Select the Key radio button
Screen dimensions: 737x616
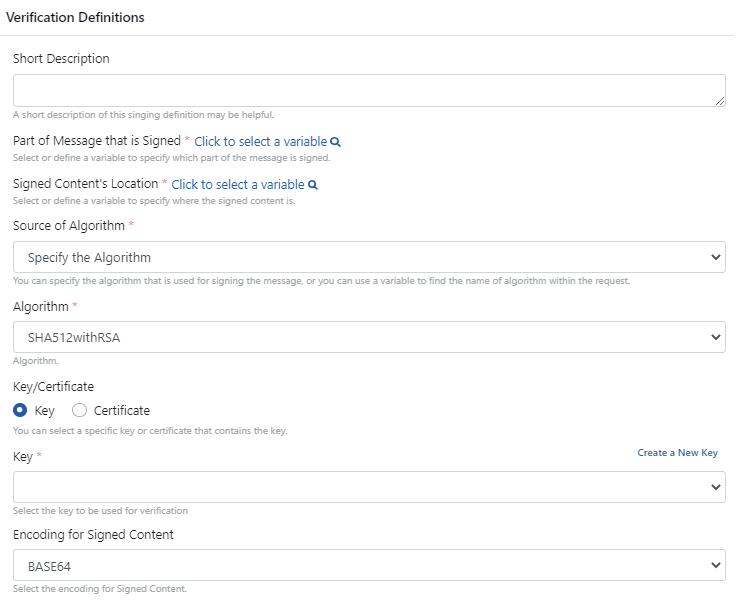(x=20, y=410)
